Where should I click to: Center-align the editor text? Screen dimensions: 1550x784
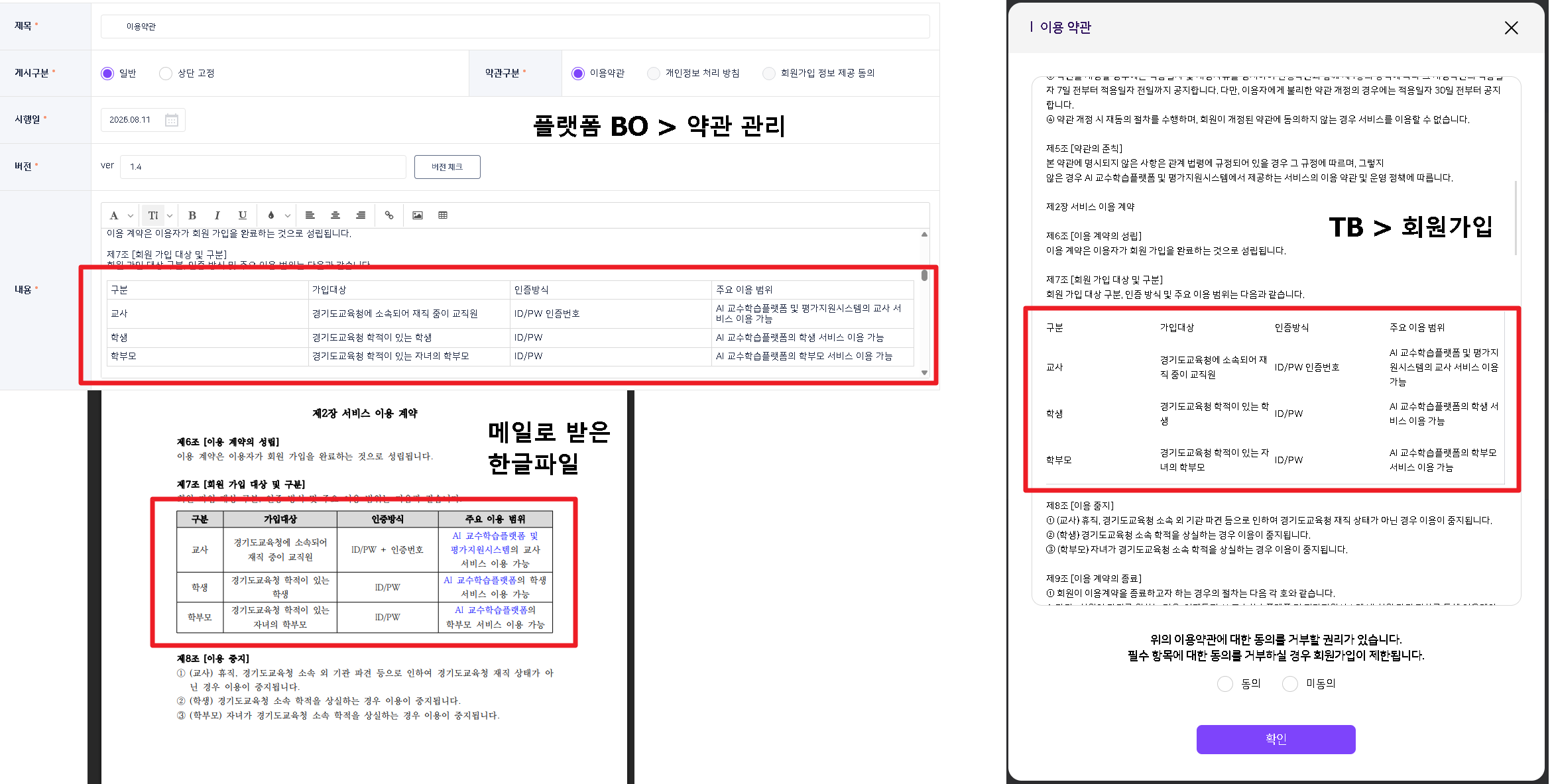pos(335,215)
